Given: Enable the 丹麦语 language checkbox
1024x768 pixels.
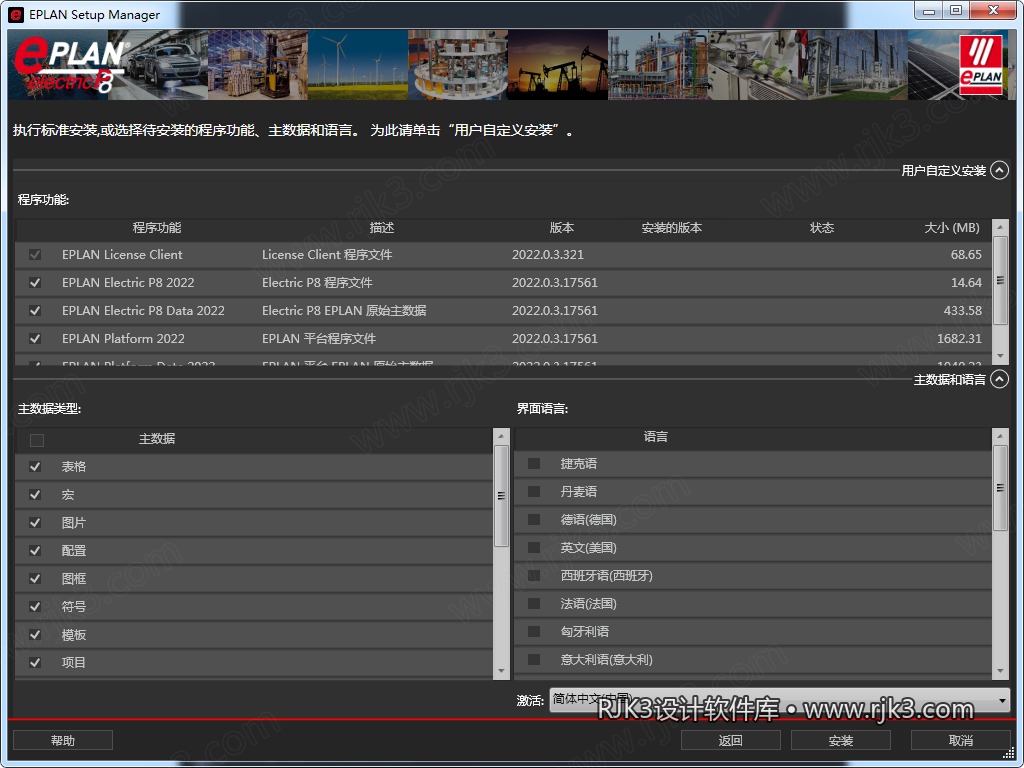Looking at the screenshot, I should pos(534,492).
